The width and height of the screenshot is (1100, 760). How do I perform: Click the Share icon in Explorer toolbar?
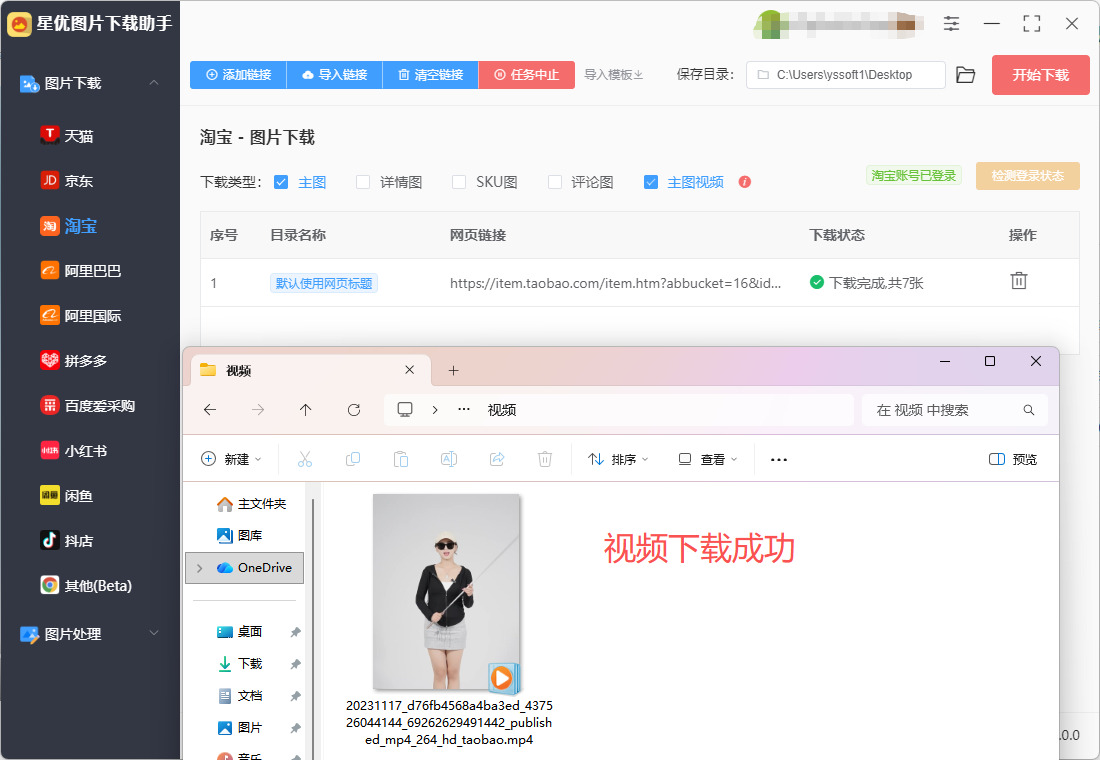click(x=497, y=459)
